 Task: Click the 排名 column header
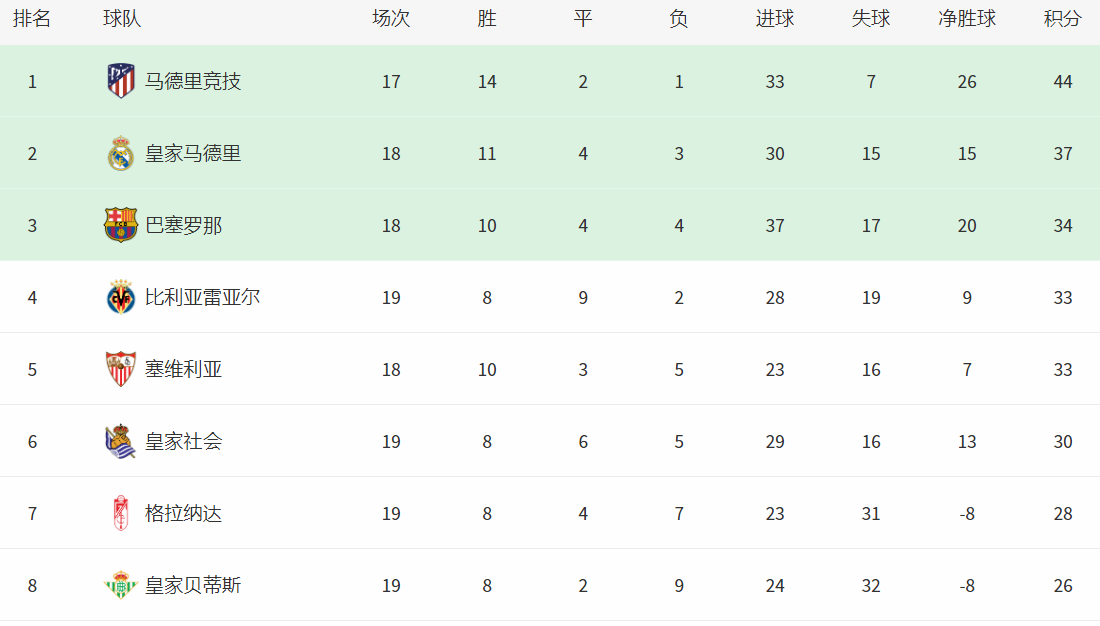[32, 19]
